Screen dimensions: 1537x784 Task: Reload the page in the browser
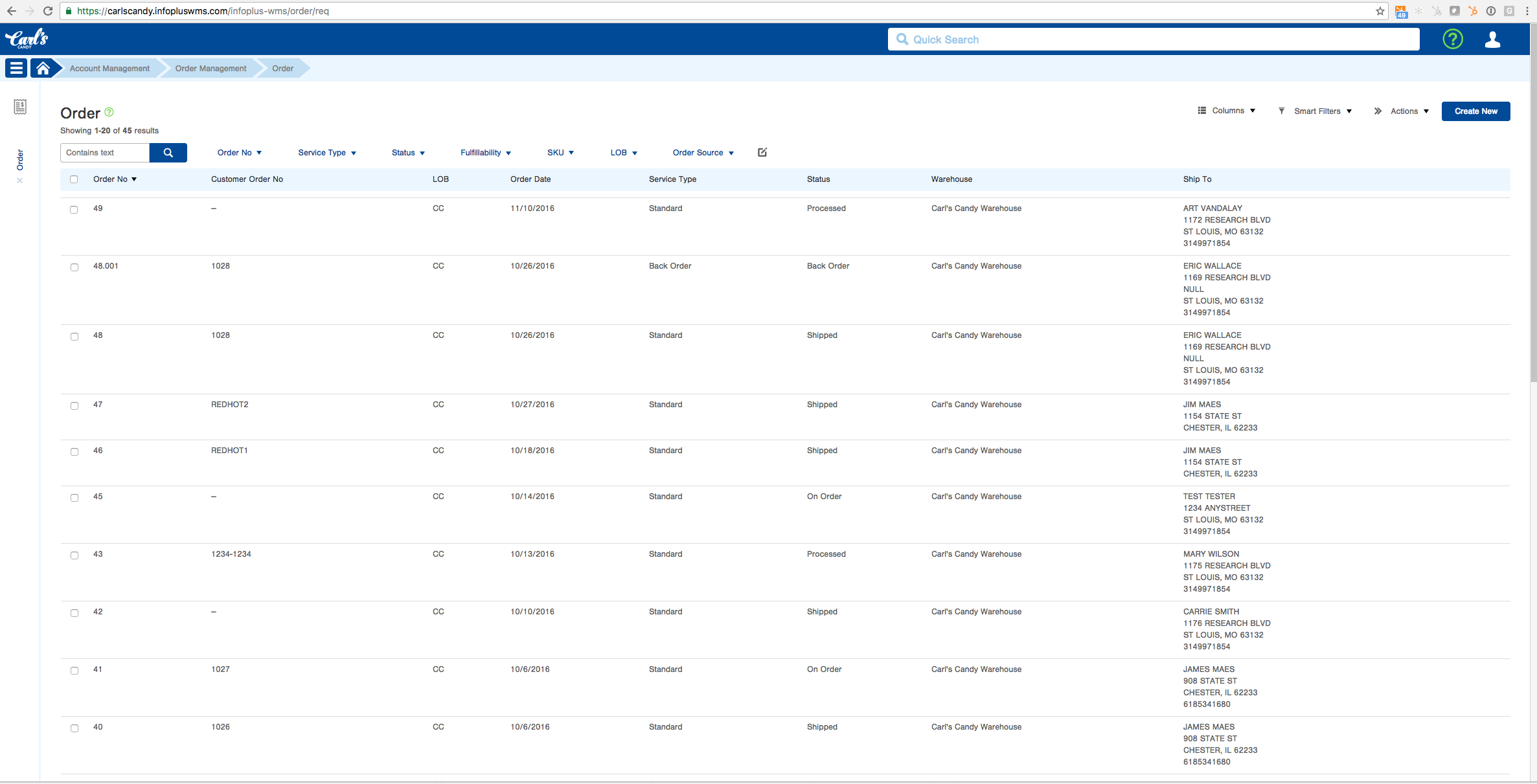[x=48, y=11]
